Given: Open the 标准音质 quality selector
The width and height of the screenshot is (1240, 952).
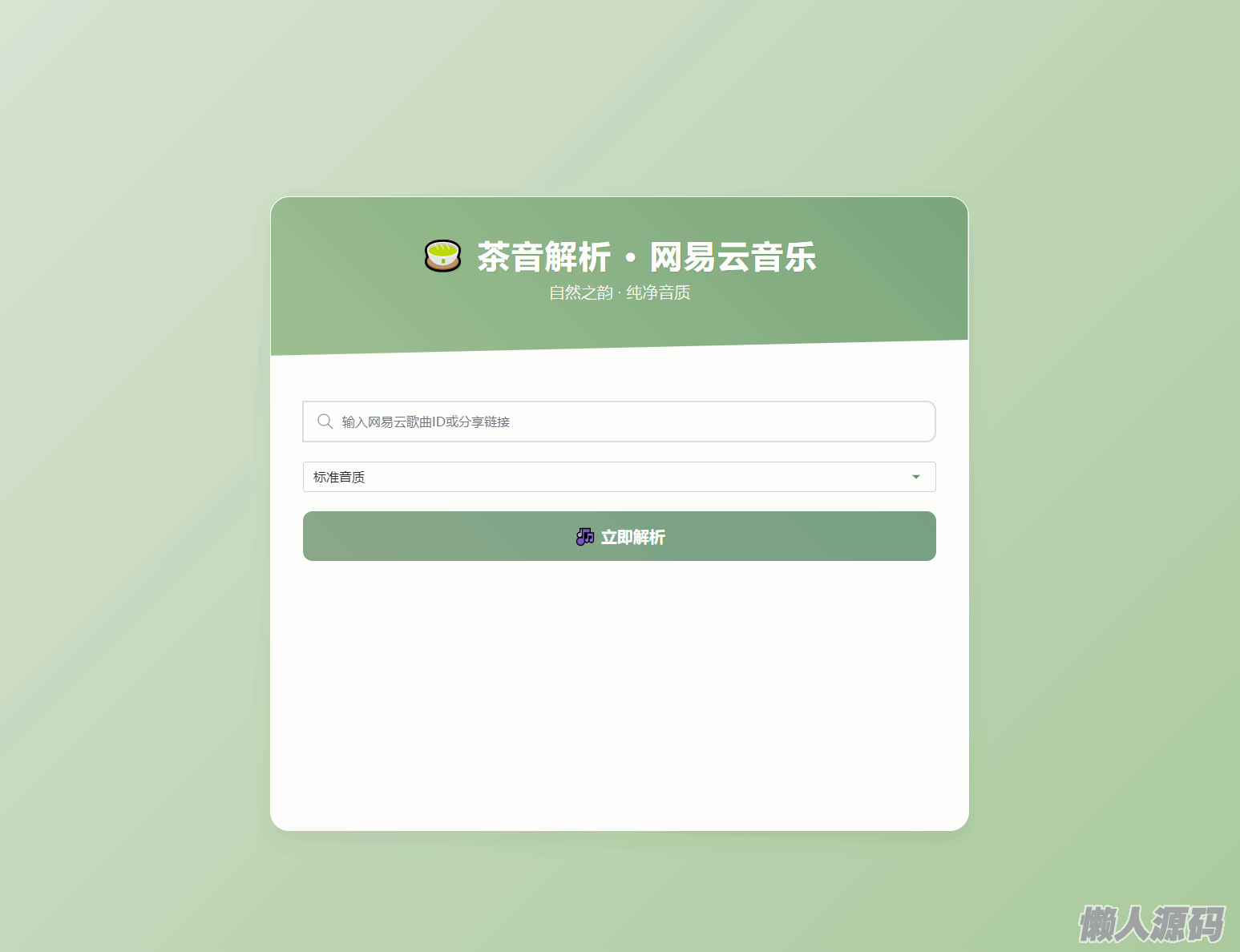Looking at the screenshot, I should click(620, 477).
